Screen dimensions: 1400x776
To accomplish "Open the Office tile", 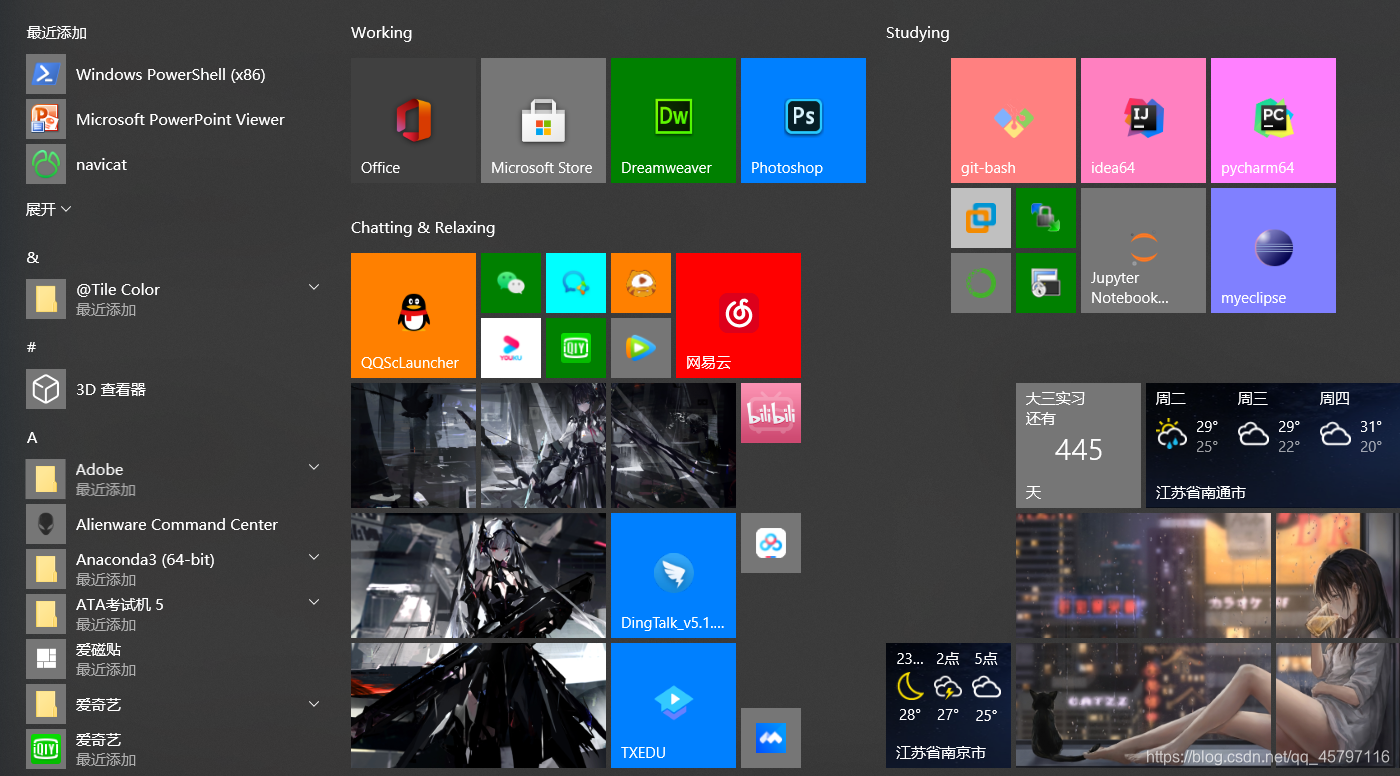I will click(413, 120).
